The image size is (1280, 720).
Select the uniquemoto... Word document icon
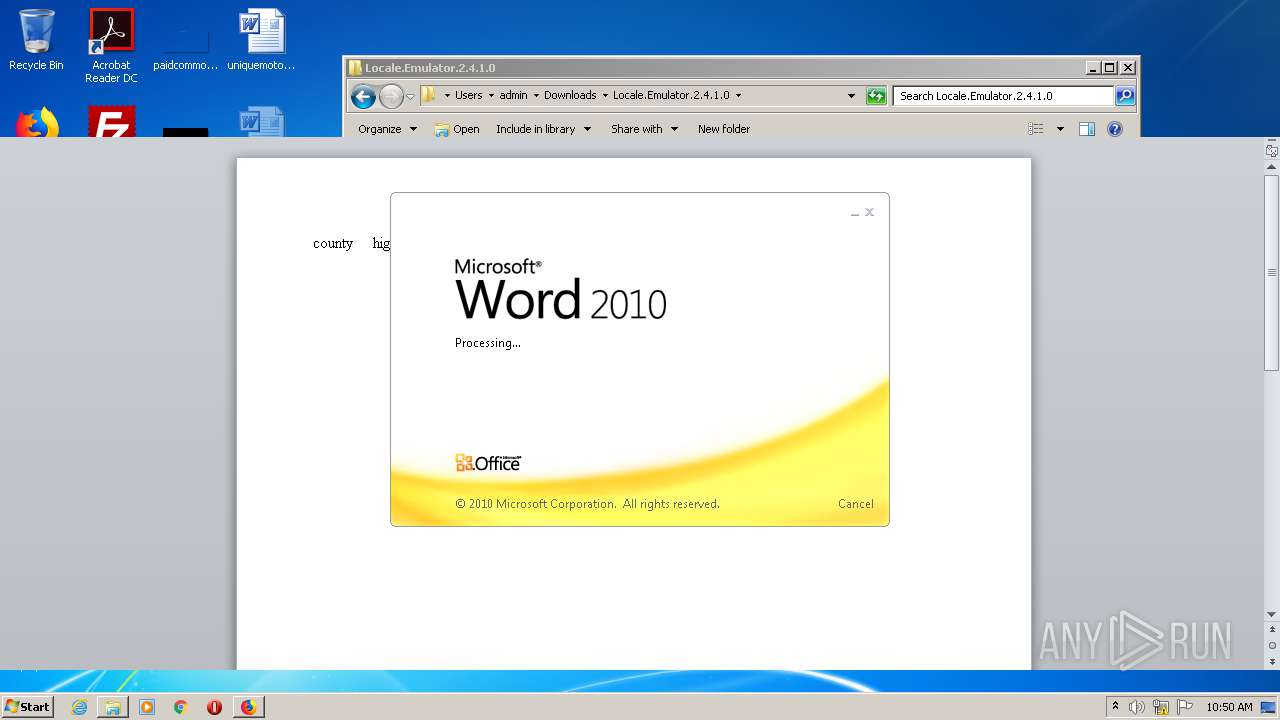[262, 40]
